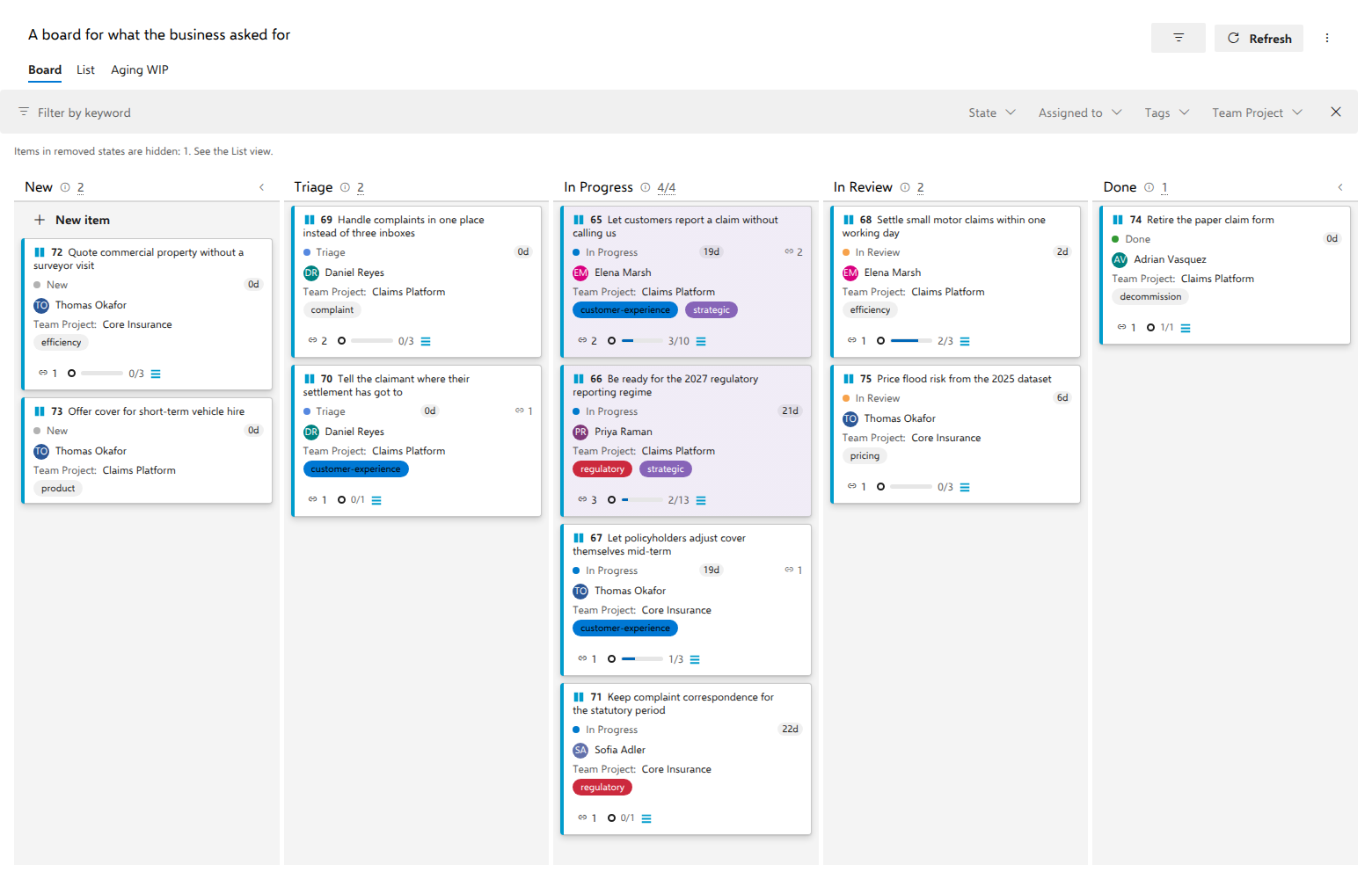Open the State filter dropdown
The height and width of the screenshot is (879, 1372).
(992, 113)
